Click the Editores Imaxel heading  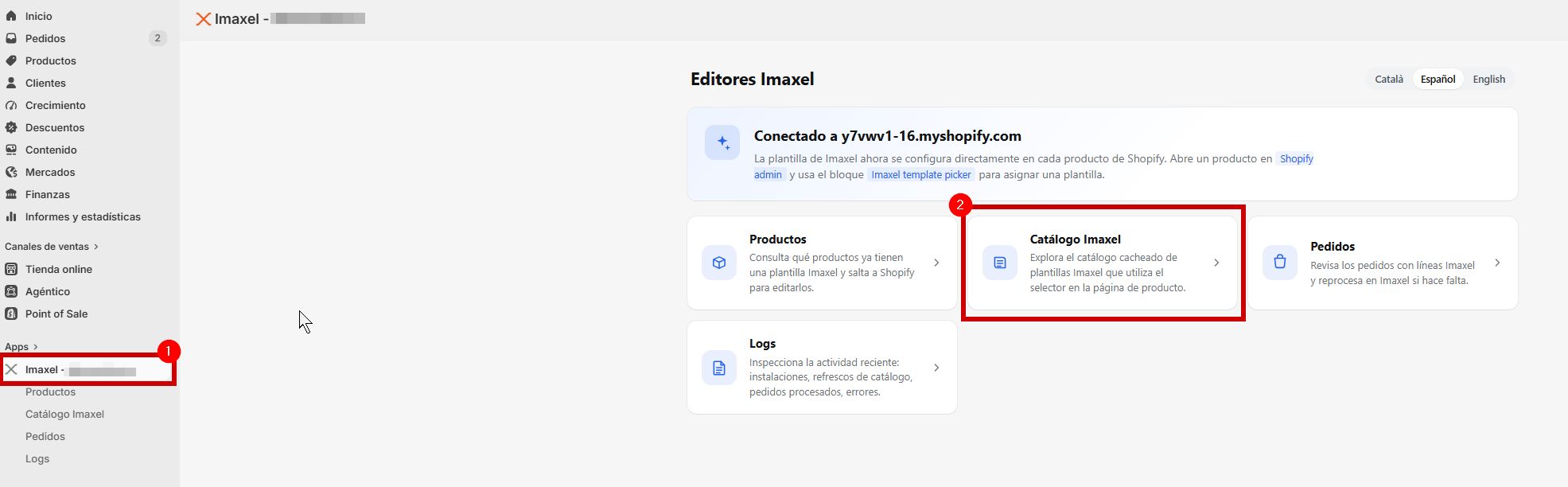(752, 79)
